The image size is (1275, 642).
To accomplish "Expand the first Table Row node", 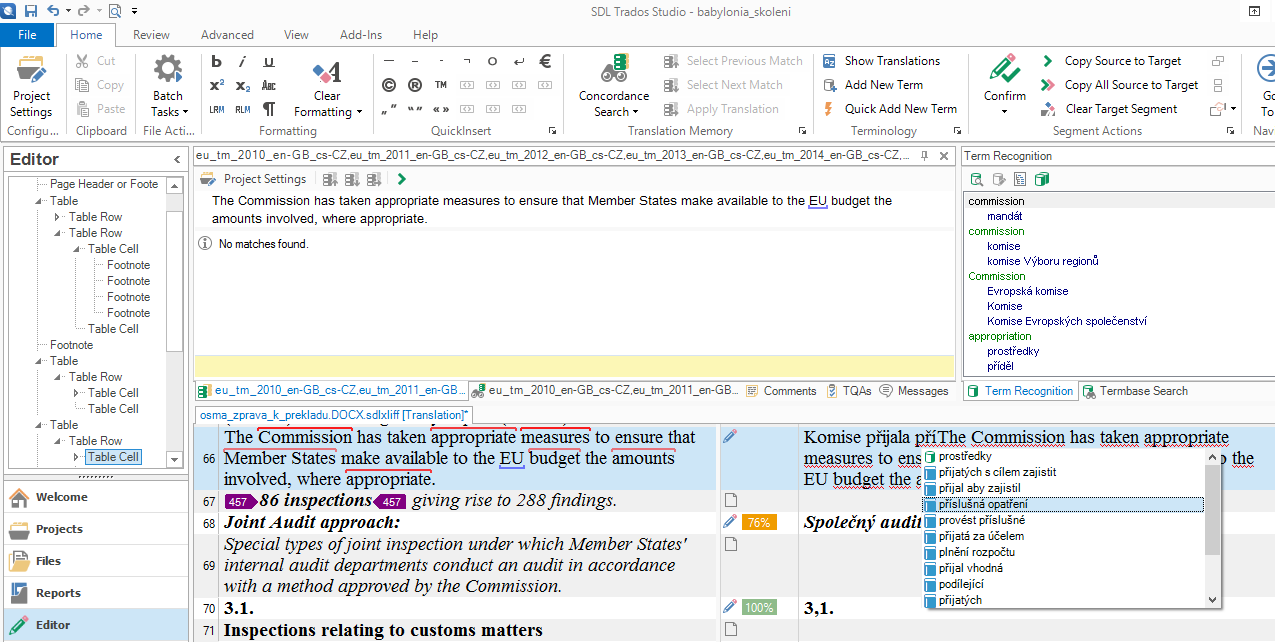I will pyautogui.click(x=57, y=217).
